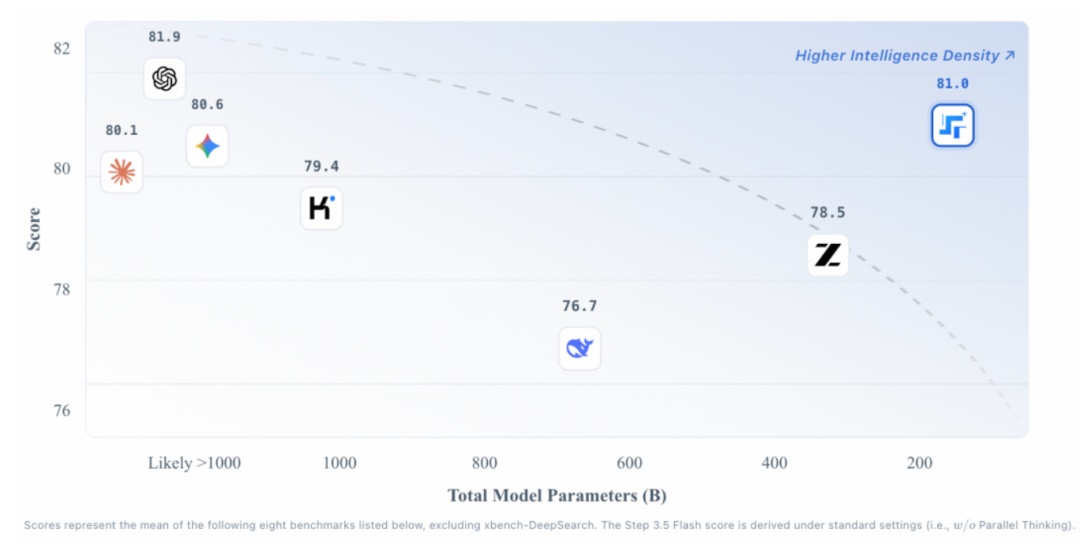Click the 81.0 score value

(952, 84)
